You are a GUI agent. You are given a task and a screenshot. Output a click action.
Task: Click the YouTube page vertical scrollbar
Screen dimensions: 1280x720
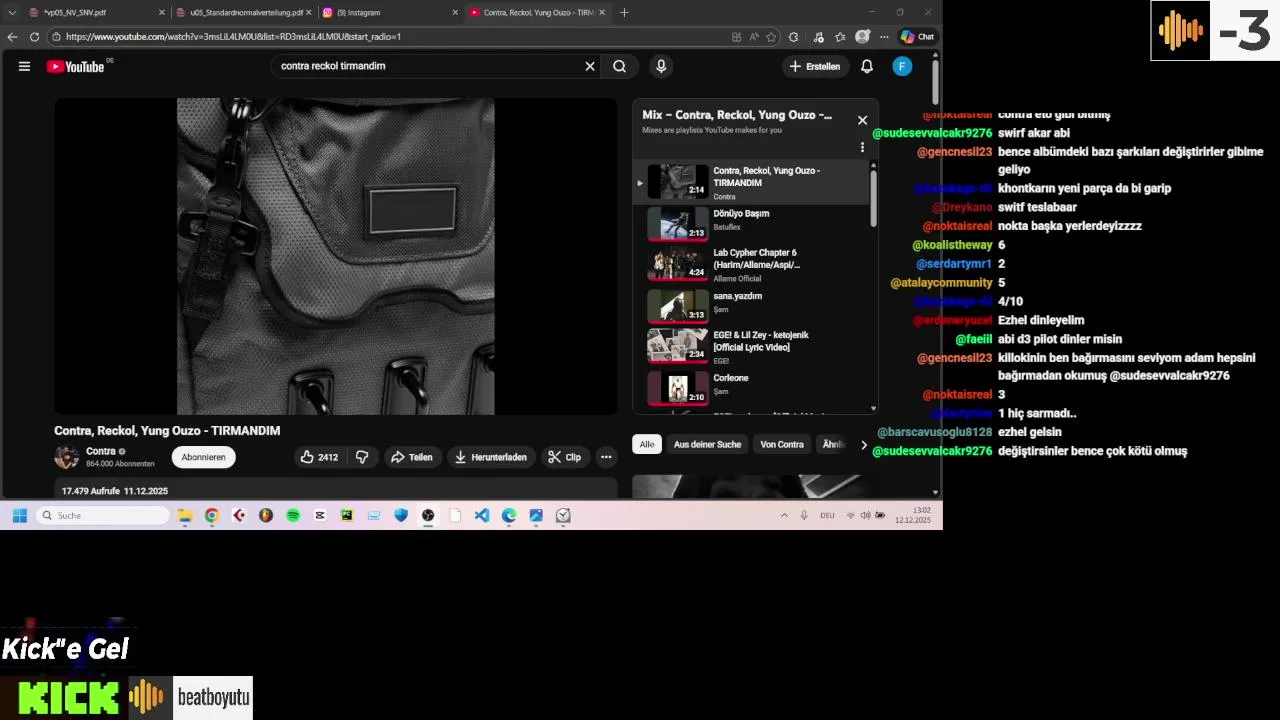tap(935, 83)
